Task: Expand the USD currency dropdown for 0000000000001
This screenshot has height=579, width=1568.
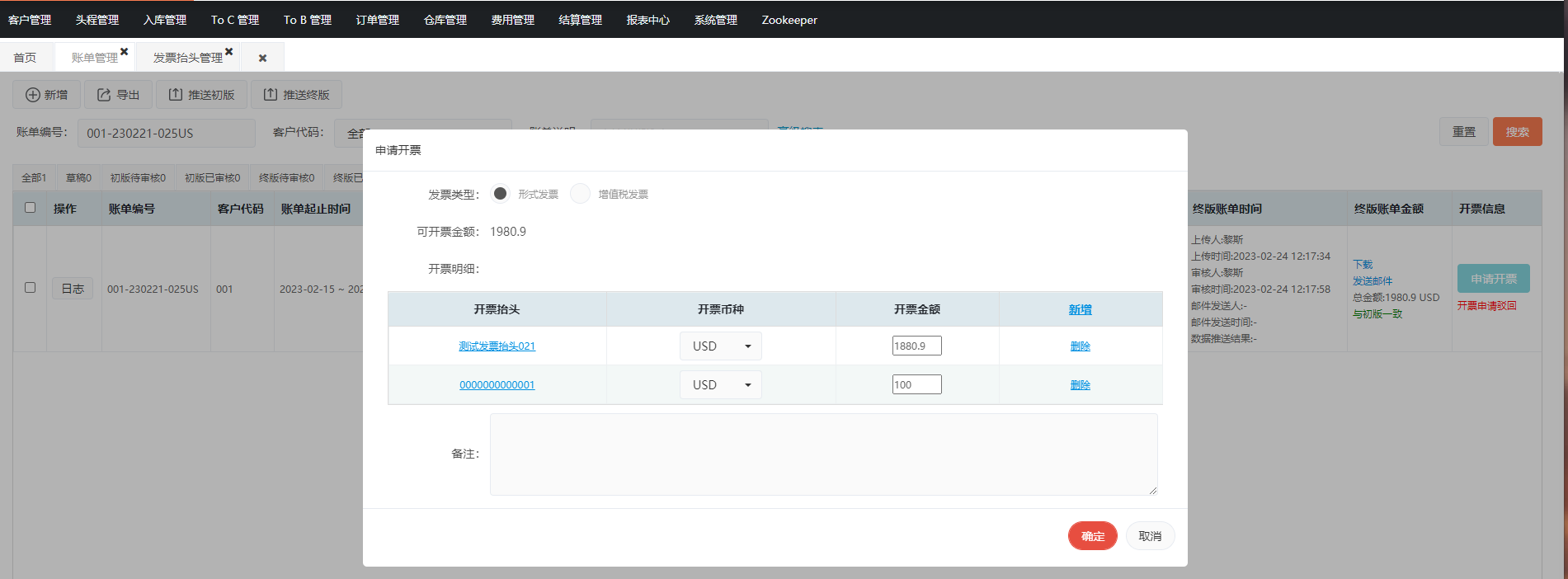Action: coord(721,385)
